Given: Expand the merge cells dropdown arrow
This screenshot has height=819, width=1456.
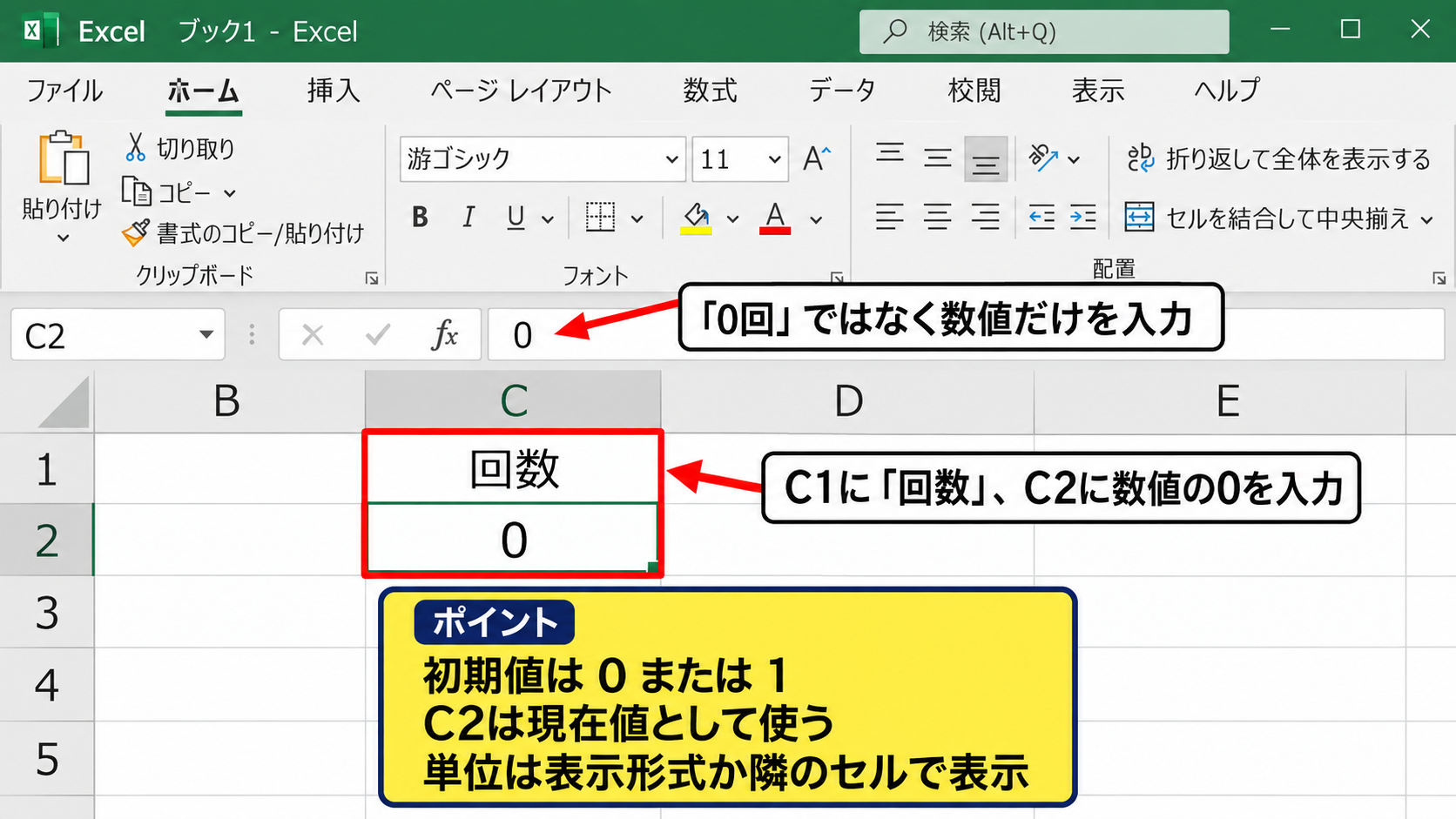Looking at the screenshot, I should point(1426,219).
